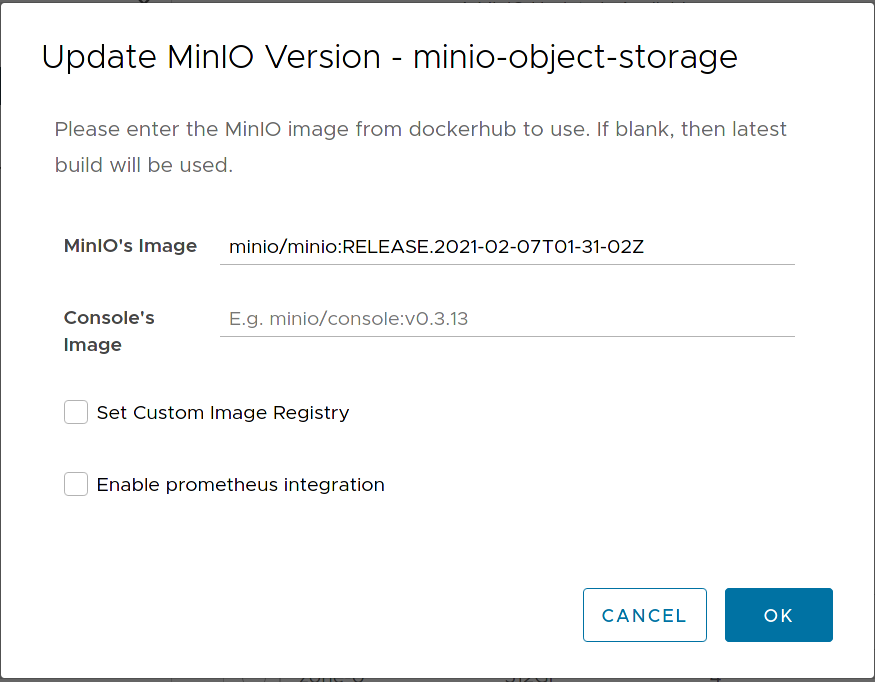Click the Set Custom Image Registry label
This screenshot has width=875, height=682.
click(222, 412)
